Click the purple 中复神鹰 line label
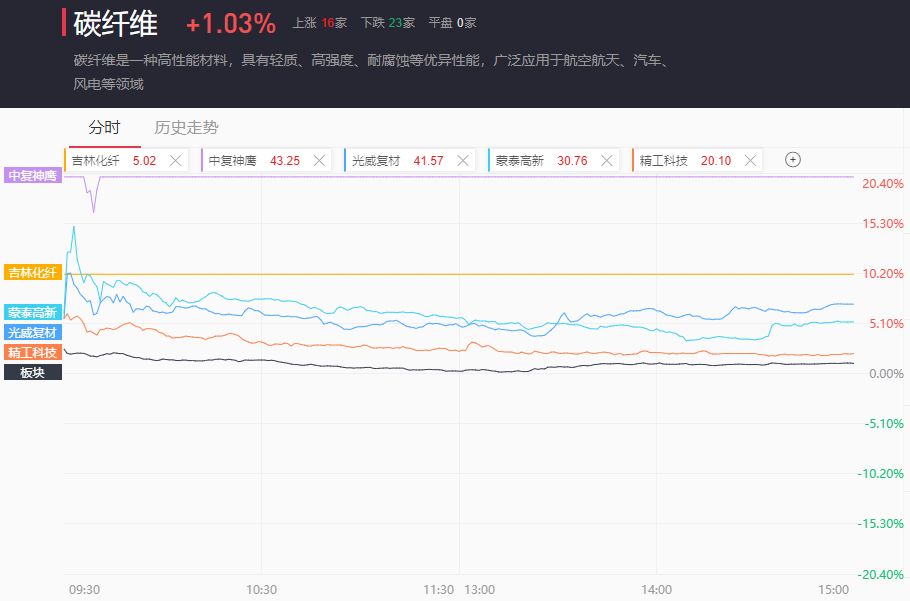This screenshot has height=601, width=910. pos(33,176)
